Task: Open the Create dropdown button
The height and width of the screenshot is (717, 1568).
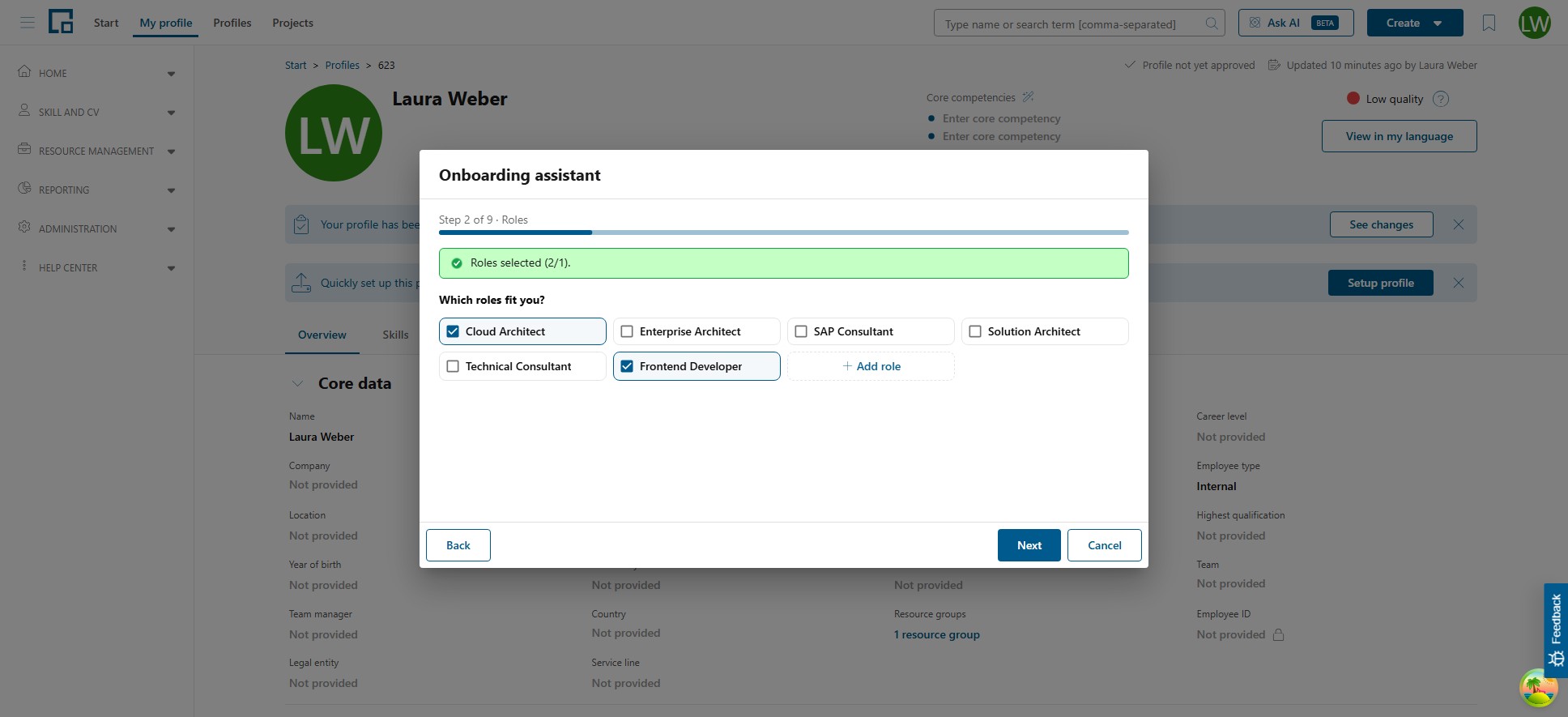Action: point(1415,23)
